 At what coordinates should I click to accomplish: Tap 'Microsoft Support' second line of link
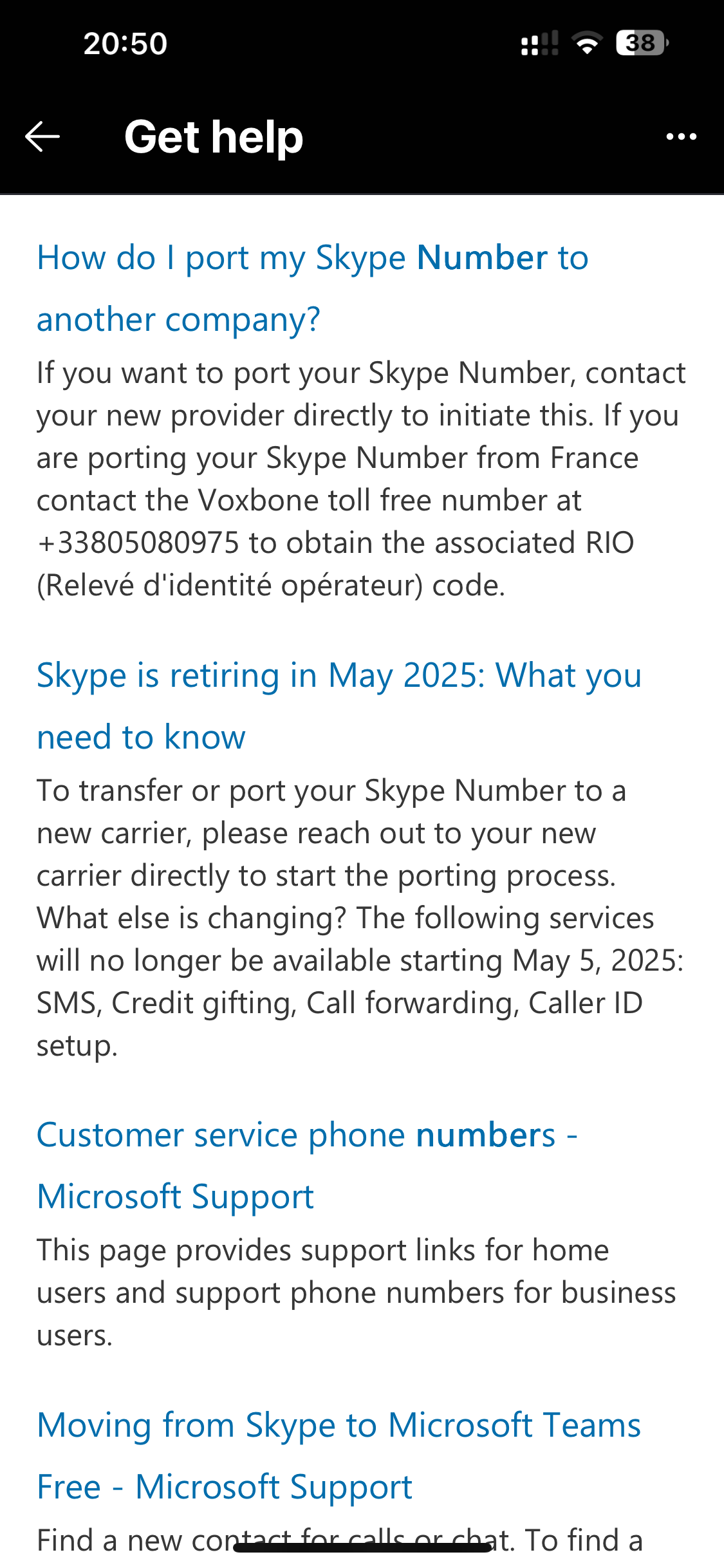tap(175, 1197)
